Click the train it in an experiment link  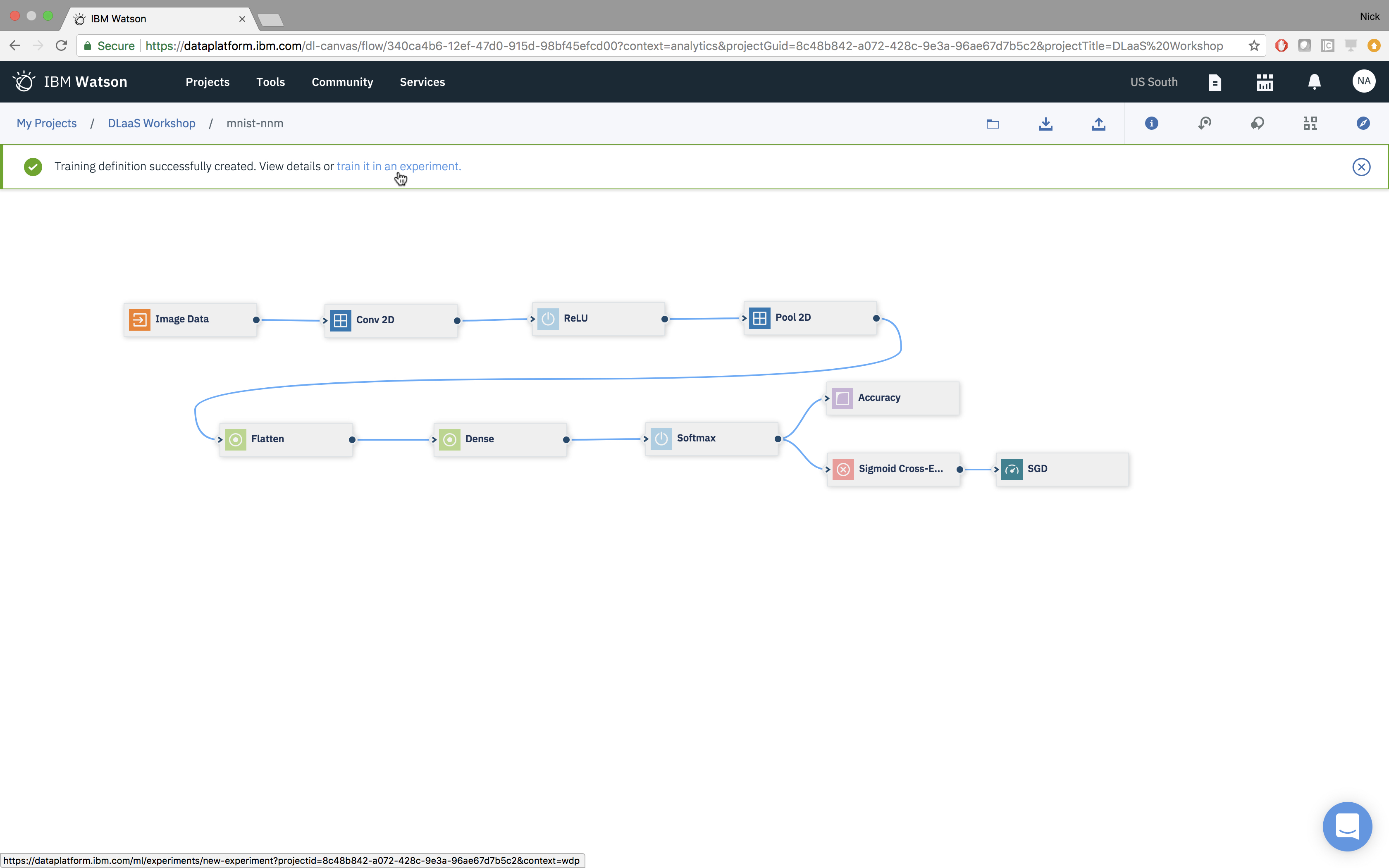(399, 167)
